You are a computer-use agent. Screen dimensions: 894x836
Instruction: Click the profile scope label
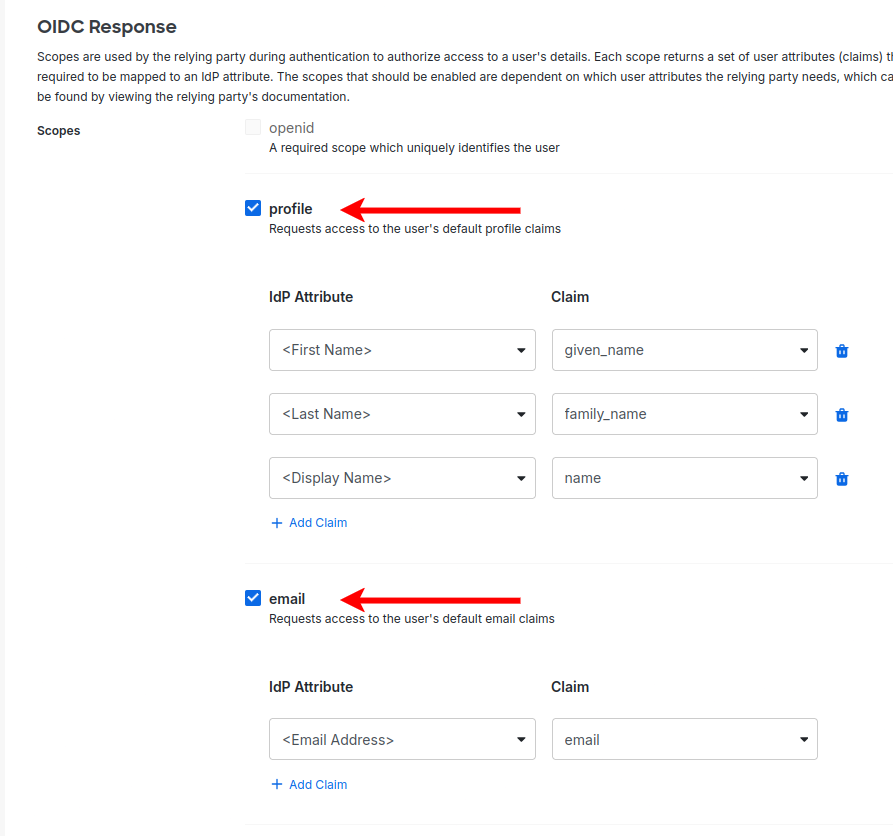pos(291,209)
